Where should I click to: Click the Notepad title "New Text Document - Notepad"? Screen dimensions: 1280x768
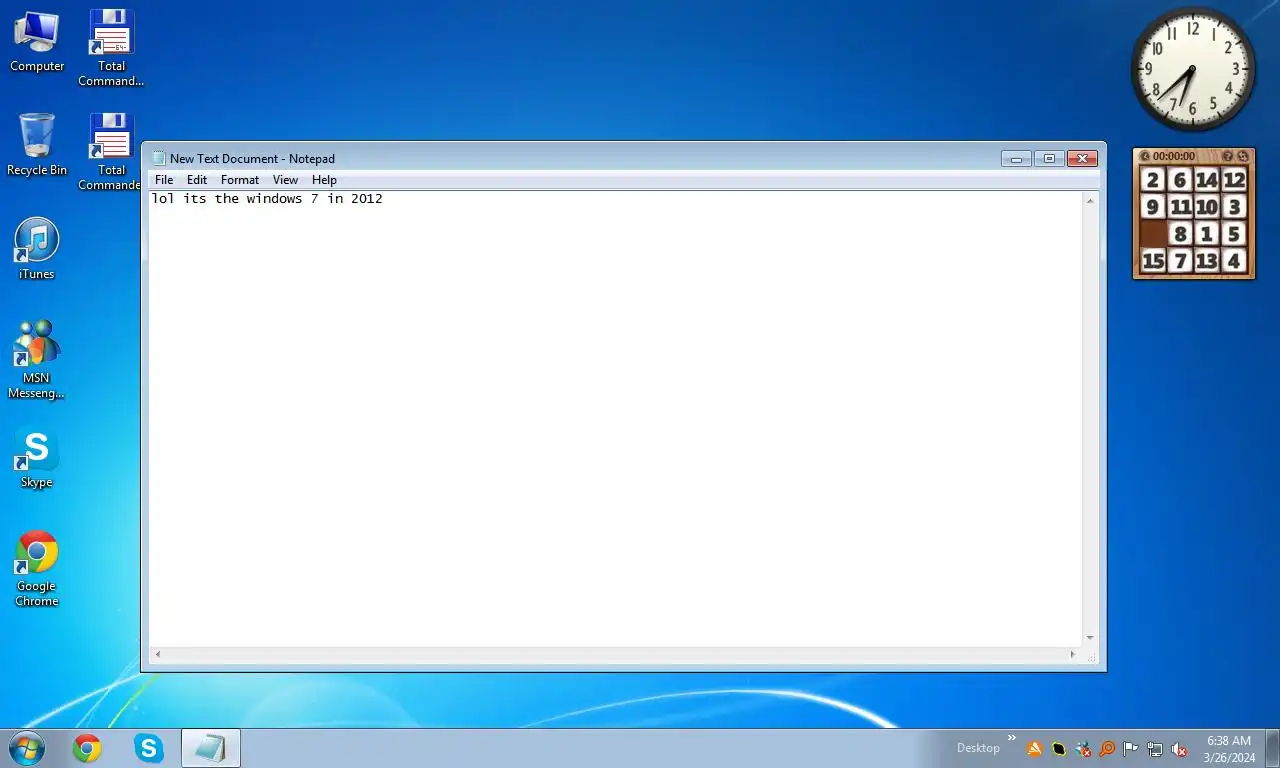(x=252, y=159)
